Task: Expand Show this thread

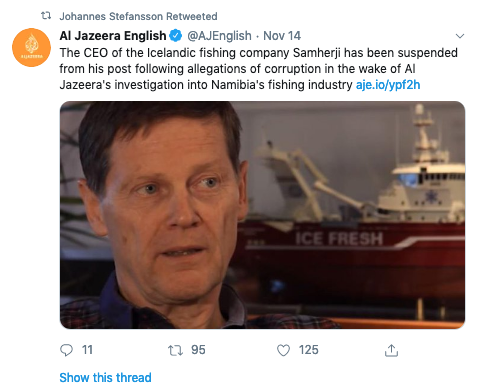Action: point(105,378)
